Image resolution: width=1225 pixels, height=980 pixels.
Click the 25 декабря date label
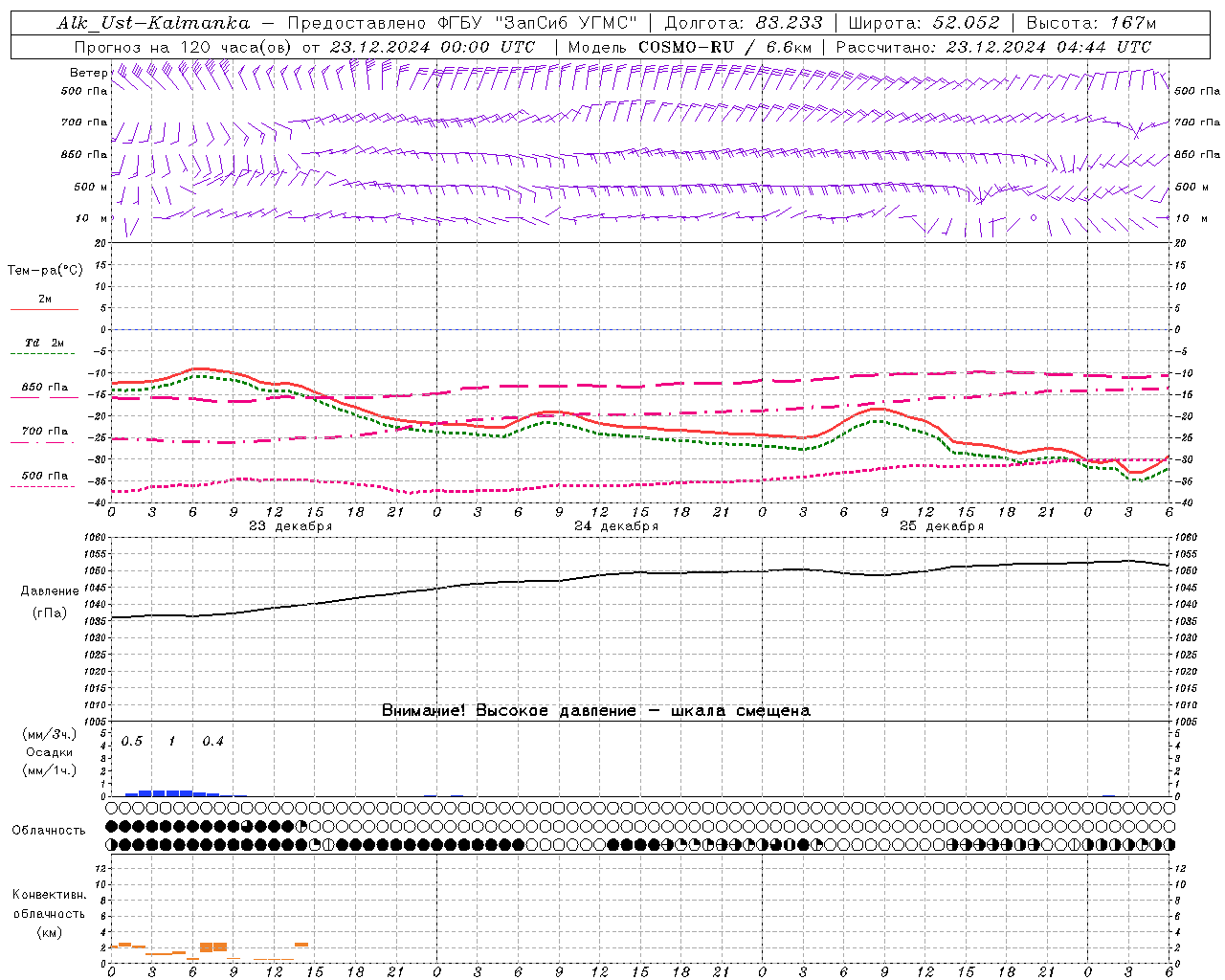coord(942,526)
